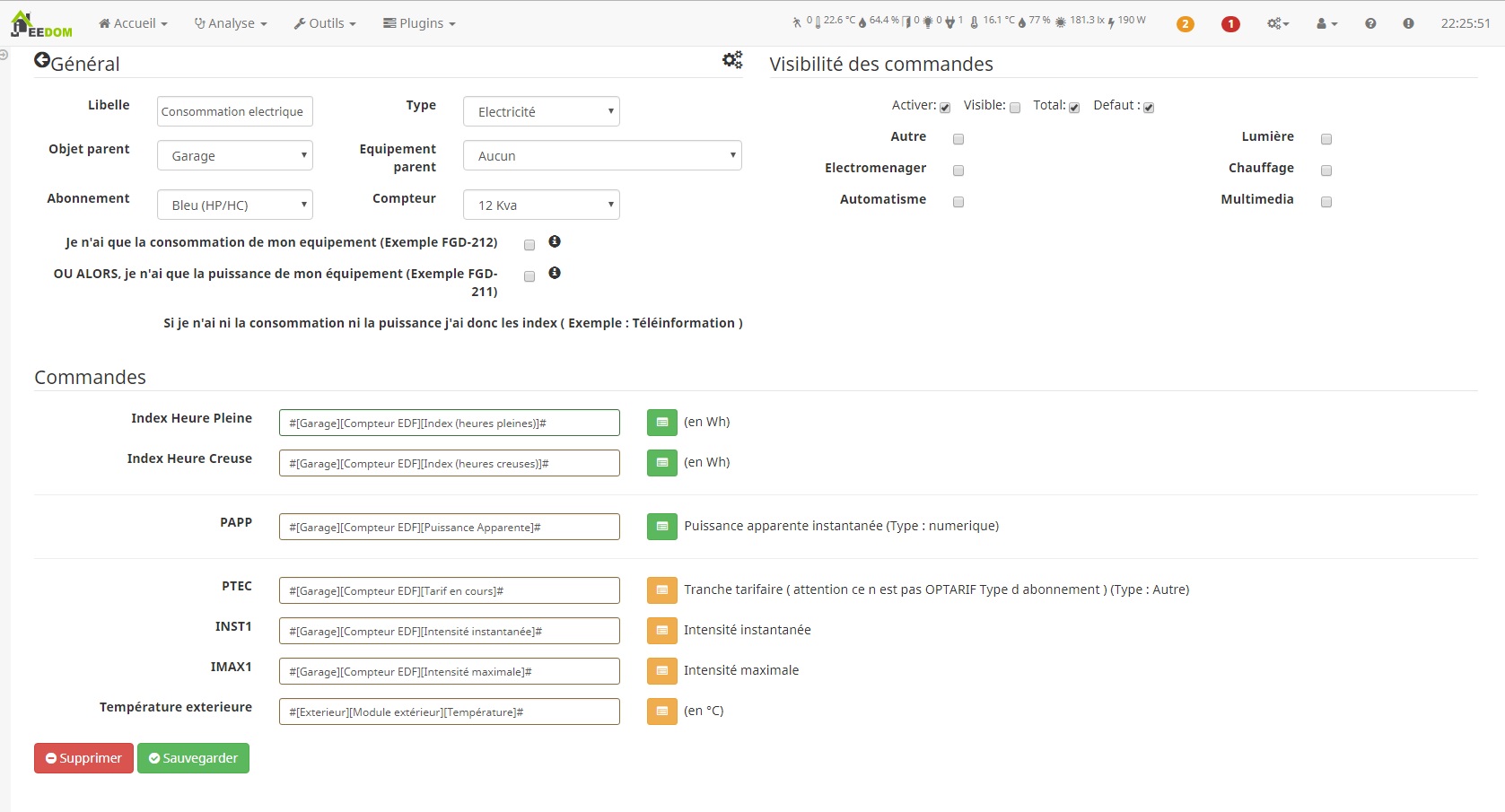Click info icon beside FGD-211 power option
Image resolution: width=1505 pixels, height=812 pixels.
(555, 273)
